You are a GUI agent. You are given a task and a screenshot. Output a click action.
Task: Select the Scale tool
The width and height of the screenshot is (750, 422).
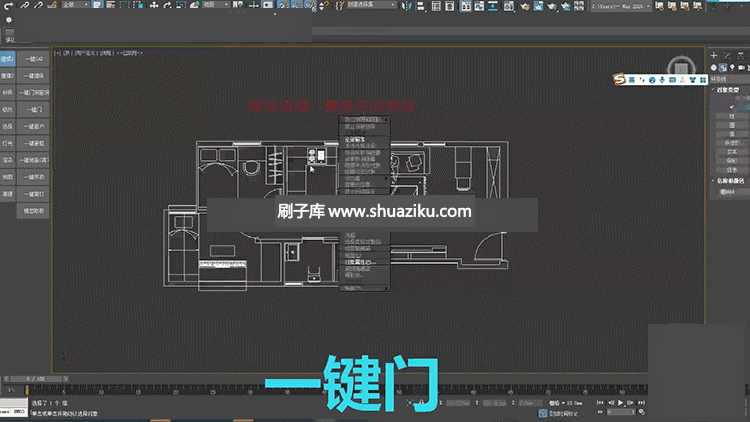tap(181, 5)
